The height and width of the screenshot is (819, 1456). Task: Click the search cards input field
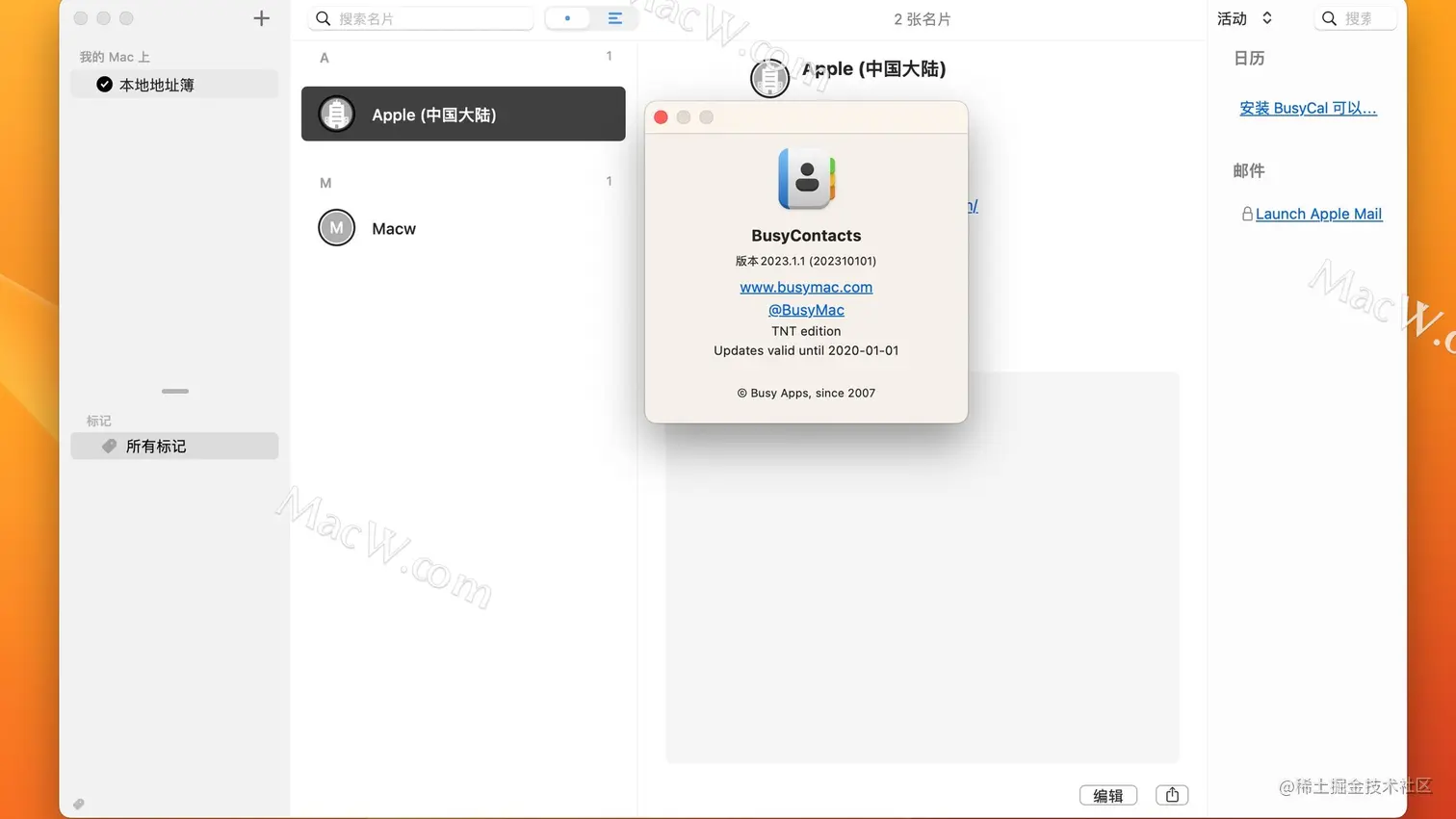coord(421,18)
